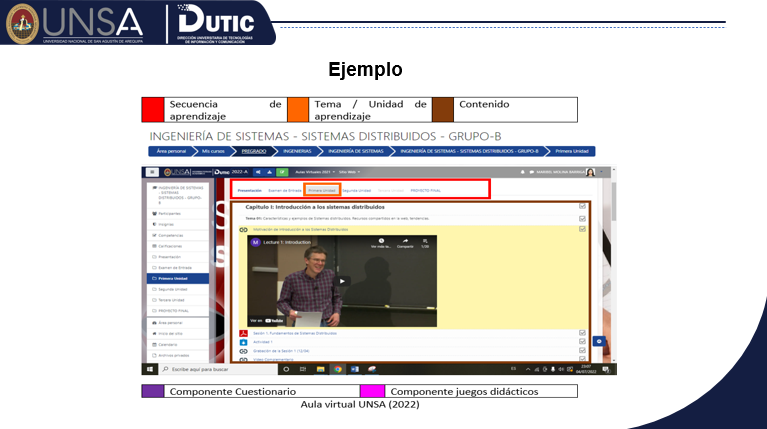Click the orange Tema / Unidad swatch
Screen dimensions: 767x429
tap(298, 110)
